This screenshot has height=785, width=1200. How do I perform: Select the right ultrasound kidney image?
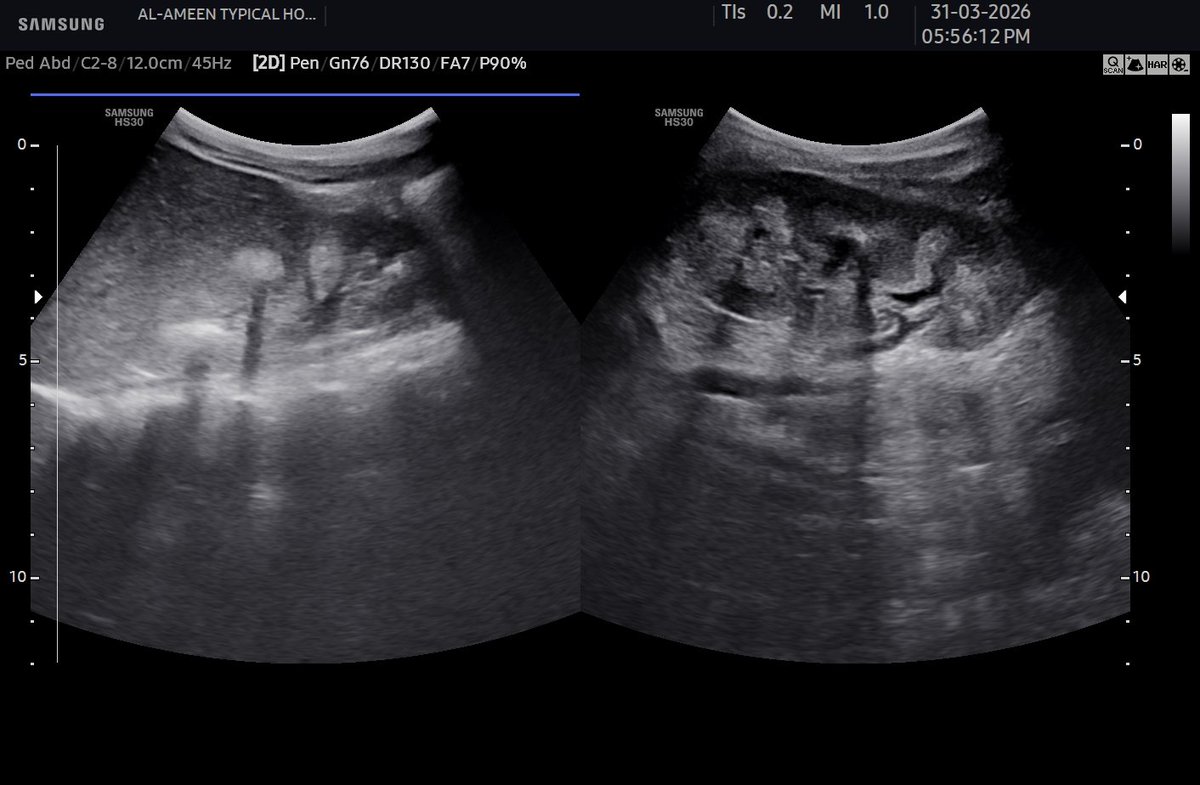click(856, 385)
